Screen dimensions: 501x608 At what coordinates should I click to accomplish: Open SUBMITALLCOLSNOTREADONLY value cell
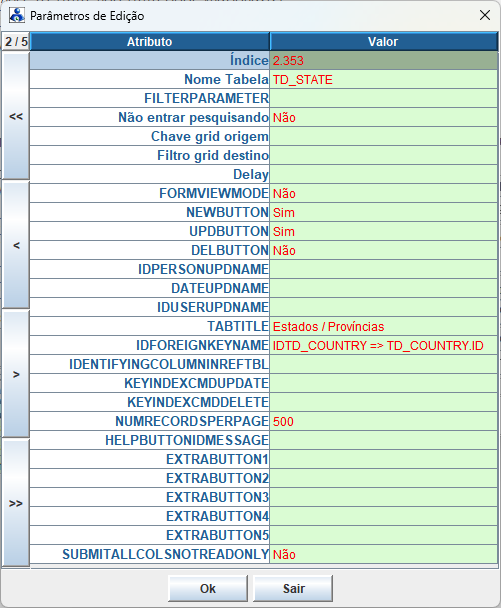coord(384,554)
